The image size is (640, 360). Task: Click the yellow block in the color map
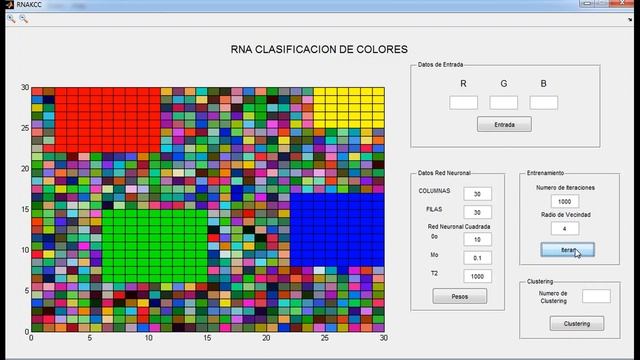(349, 107)
